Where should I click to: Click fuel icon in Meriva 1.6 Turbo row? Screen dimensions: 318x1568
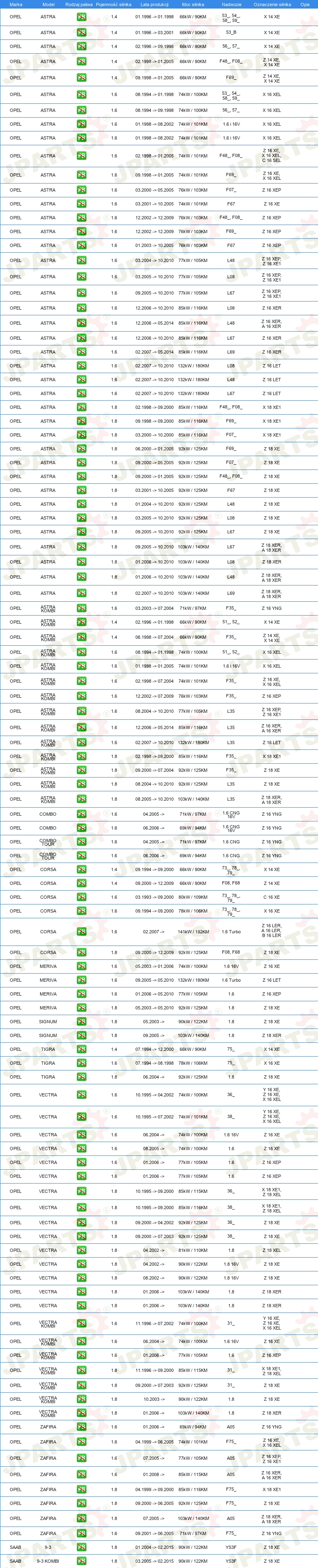(x=81, y=981)
